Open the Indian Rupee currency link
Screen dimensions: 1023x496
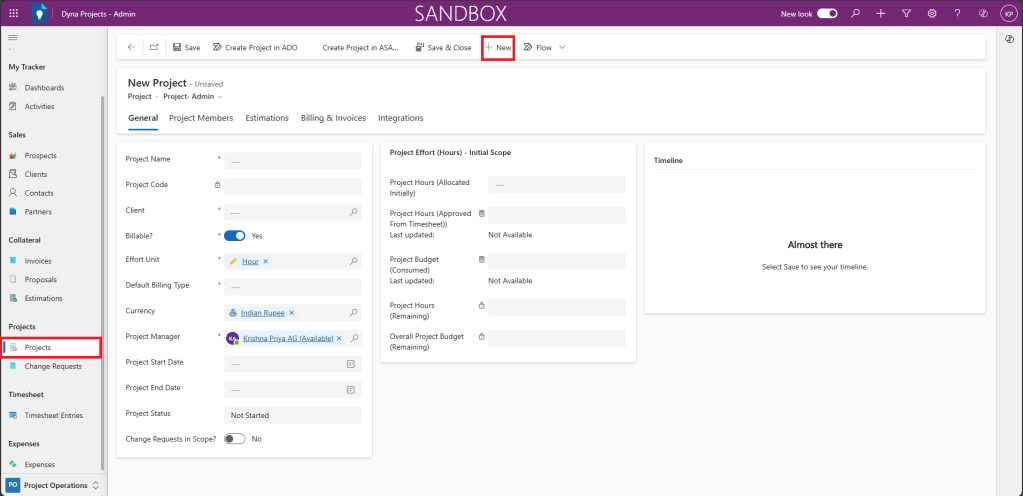[263, 313]
